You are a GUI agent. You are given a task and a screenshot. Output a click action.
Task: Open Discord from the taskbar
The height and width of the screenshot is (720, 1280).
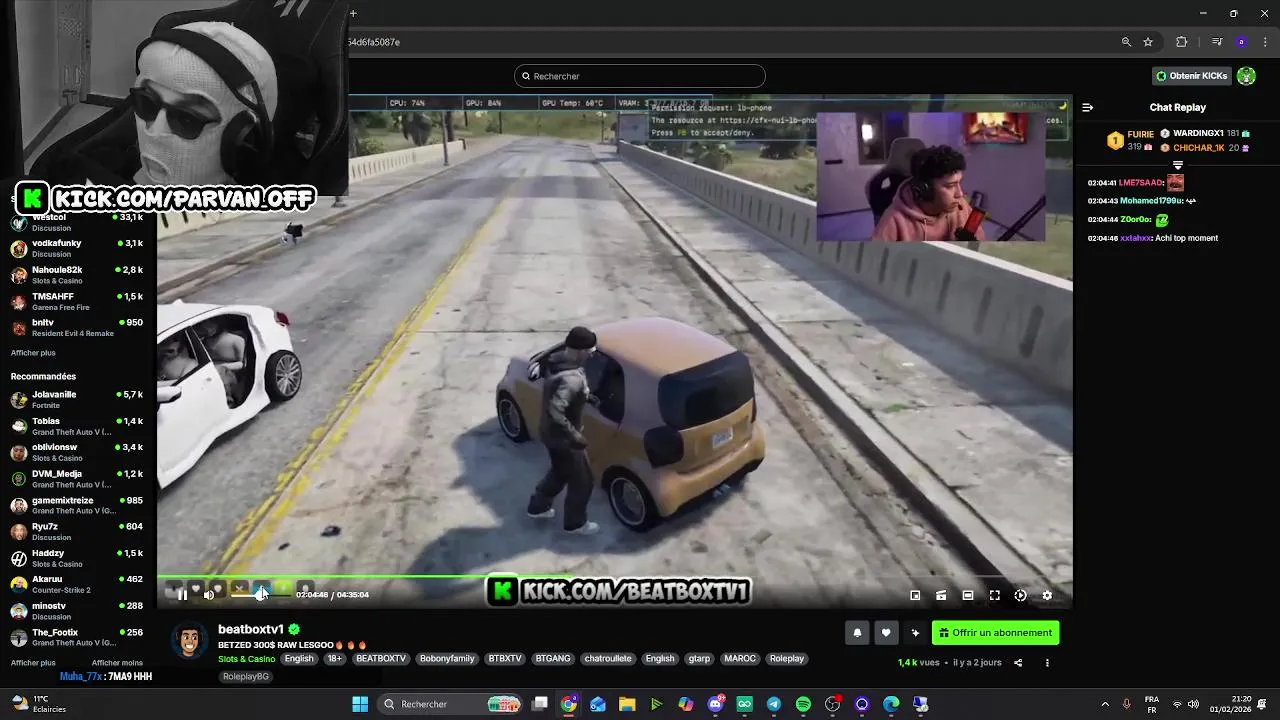tap(716, 704)
